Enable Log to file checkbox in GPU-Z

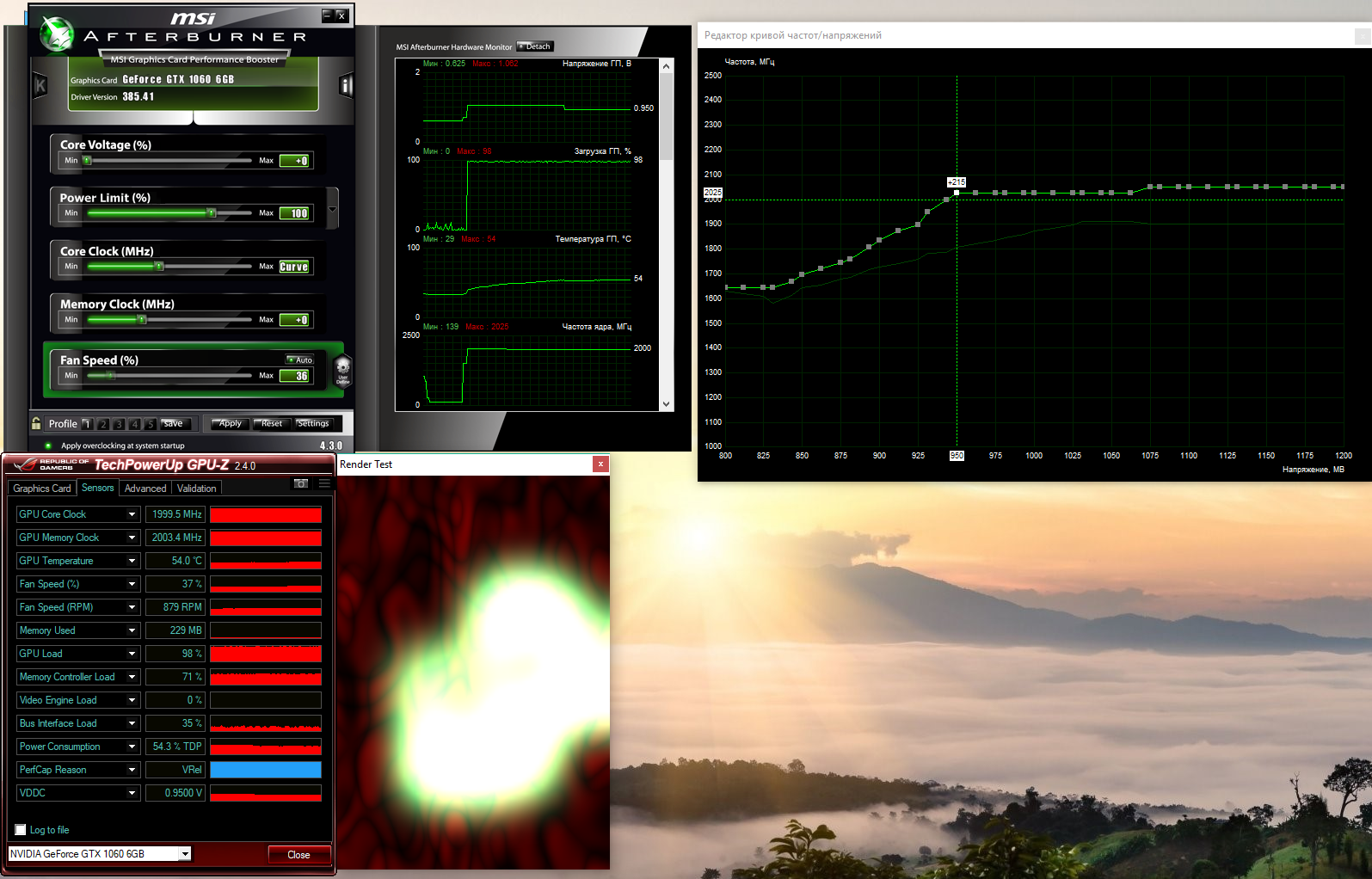(21, 830)
